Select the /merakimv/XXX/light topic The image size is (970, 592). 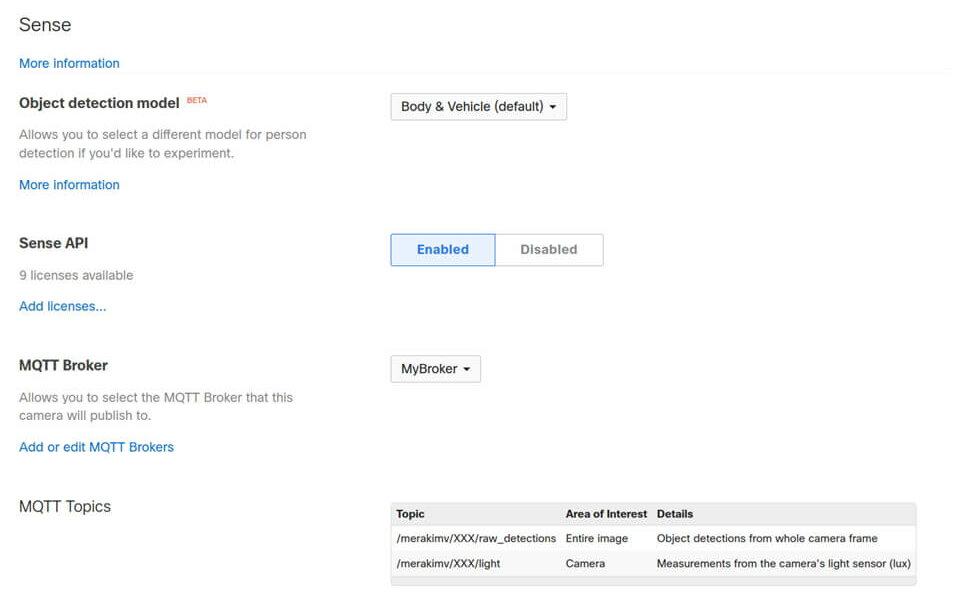pos(449,564)
